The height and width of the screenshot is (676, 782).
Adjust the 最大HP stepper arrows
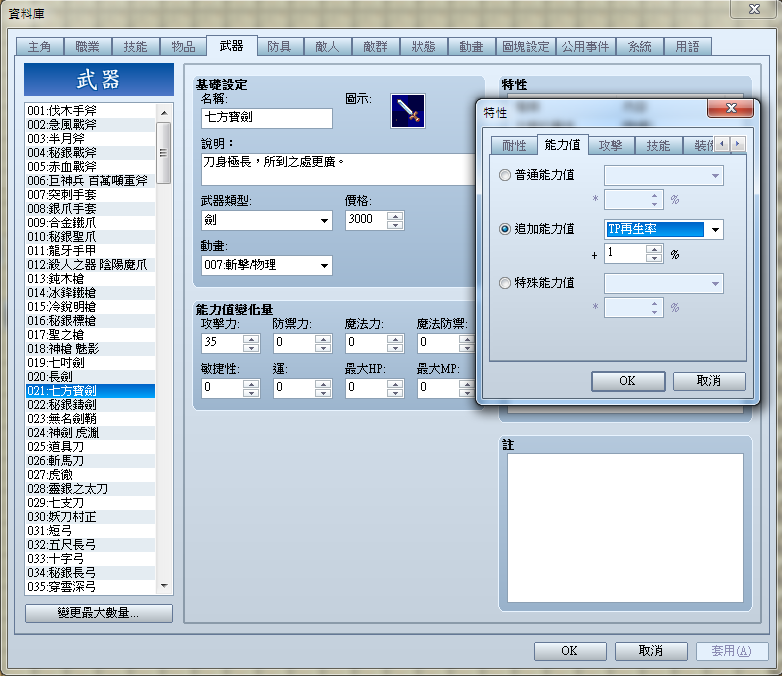(x=395, y=388)
